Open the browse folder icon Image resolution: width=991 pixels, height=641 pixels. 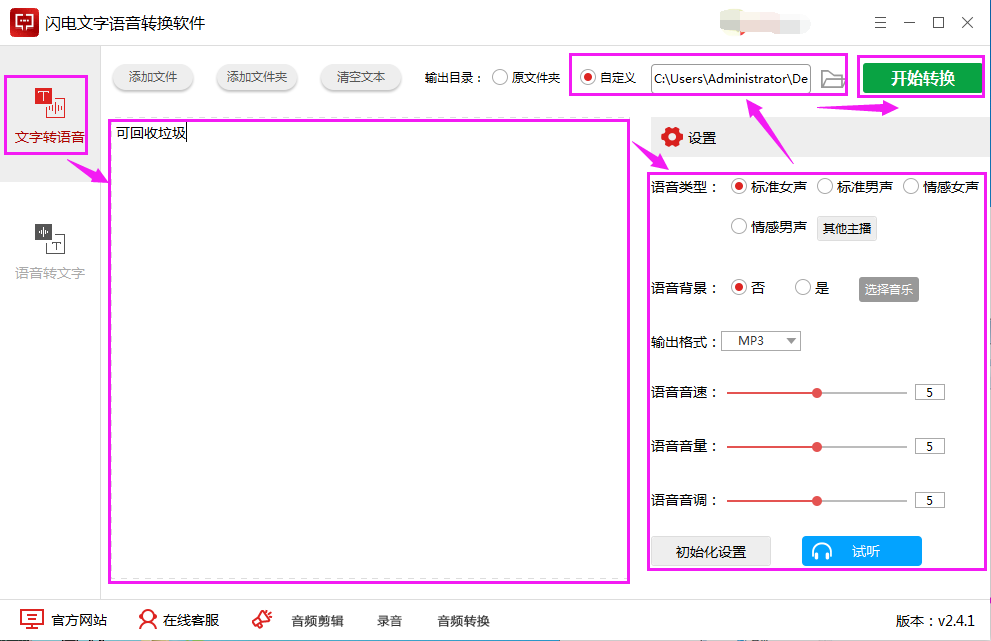click(x=832, y=79)
